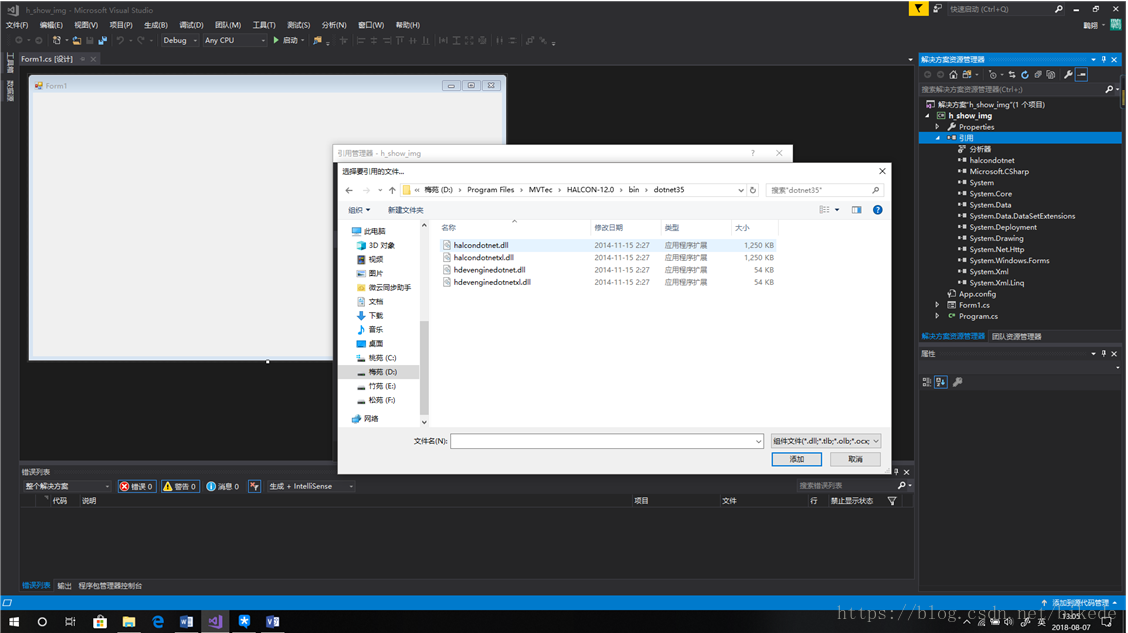Click the Help icon in the file dialog
This screenshot has width=1128, height=633.
877,210
